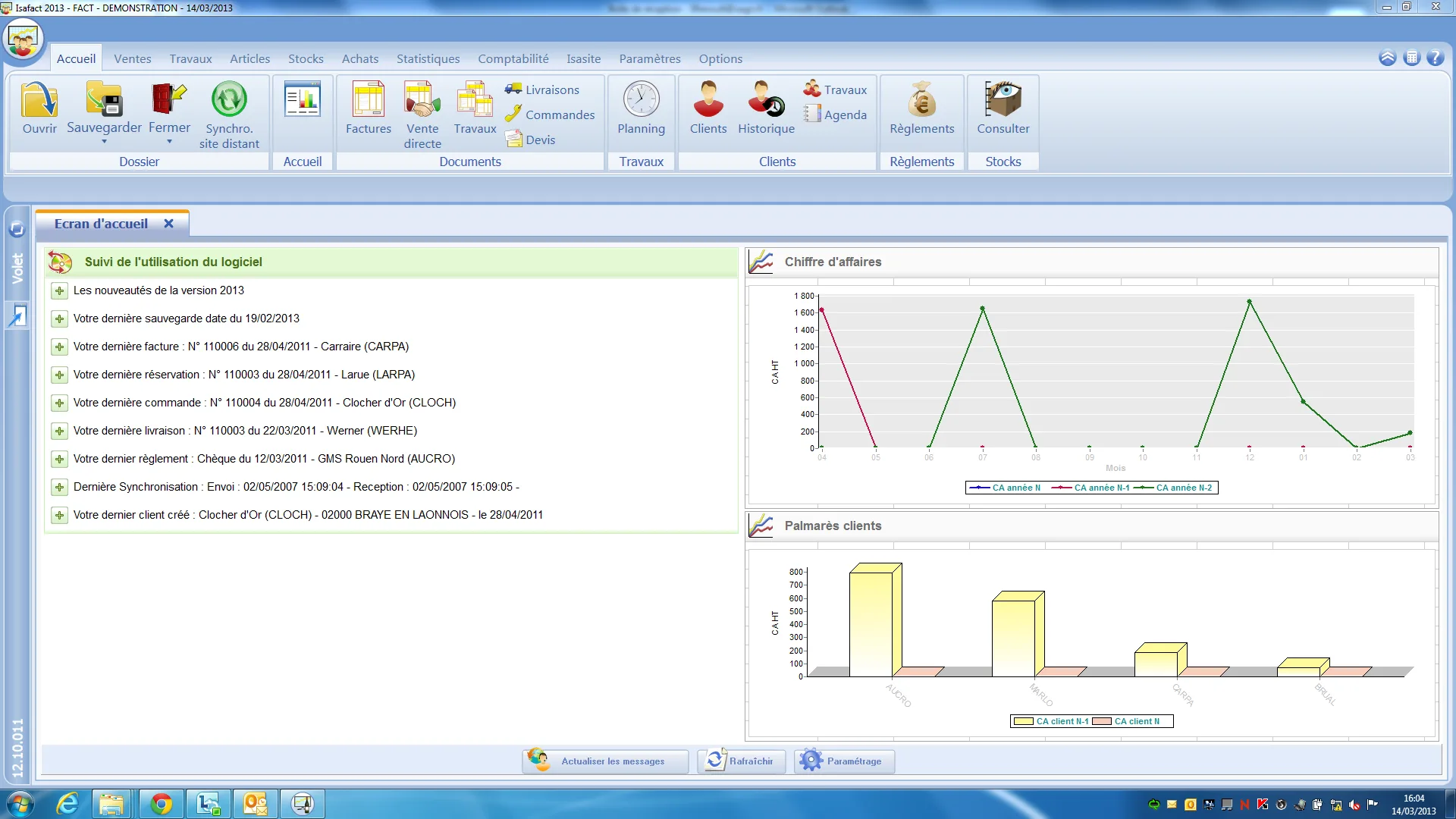Click the Rafraîchir button
The width and height of the screenshot is (1456, 819).
pyautogui.click(x=741, y=761)
